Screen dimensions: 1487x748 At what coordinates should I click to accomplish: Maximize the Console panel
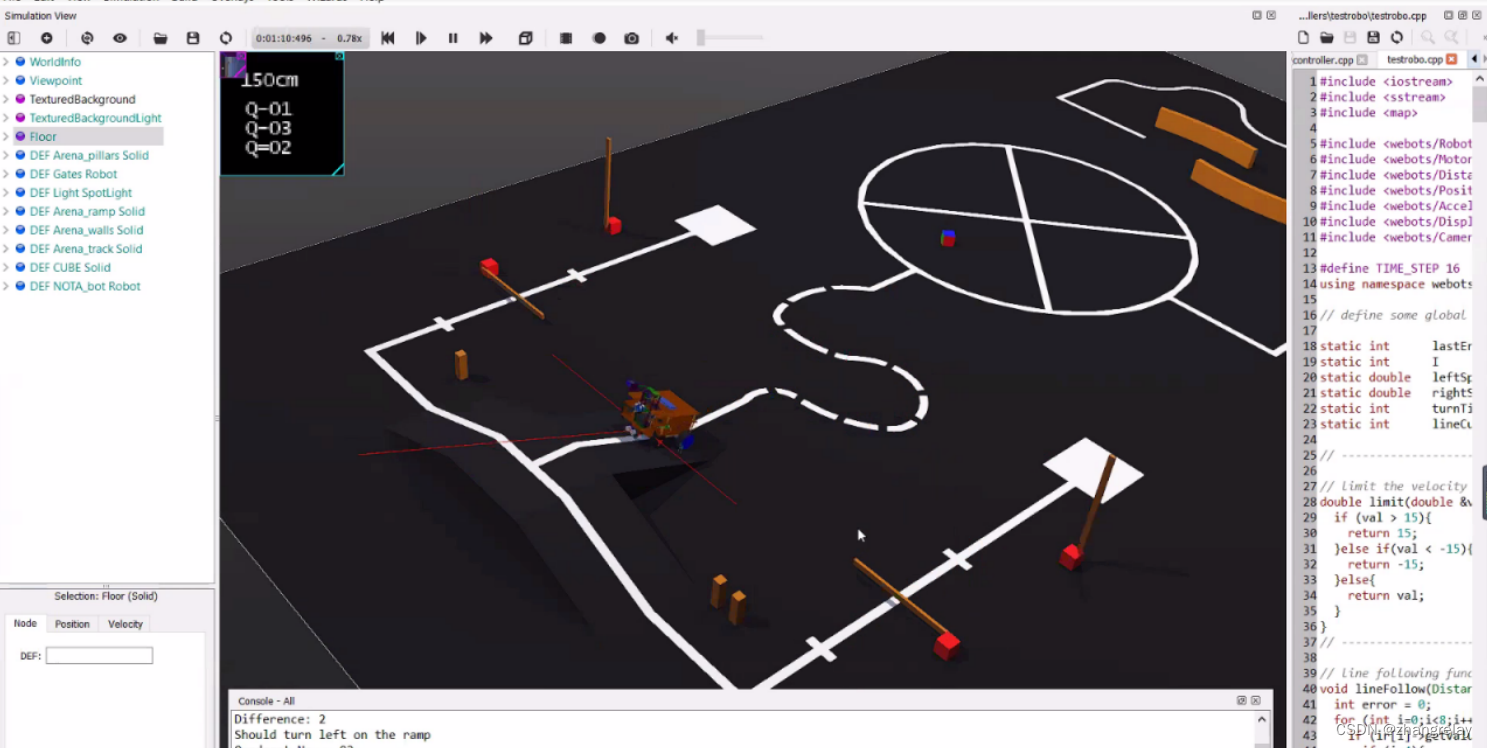1241,701
